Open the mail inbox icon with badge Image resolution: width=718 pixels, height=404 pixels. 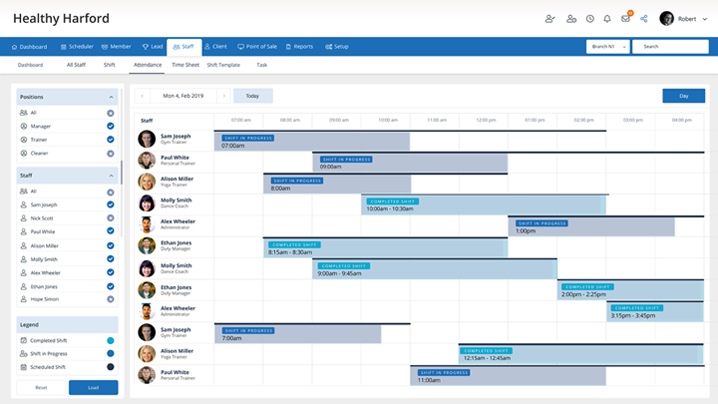pos(626,18)
